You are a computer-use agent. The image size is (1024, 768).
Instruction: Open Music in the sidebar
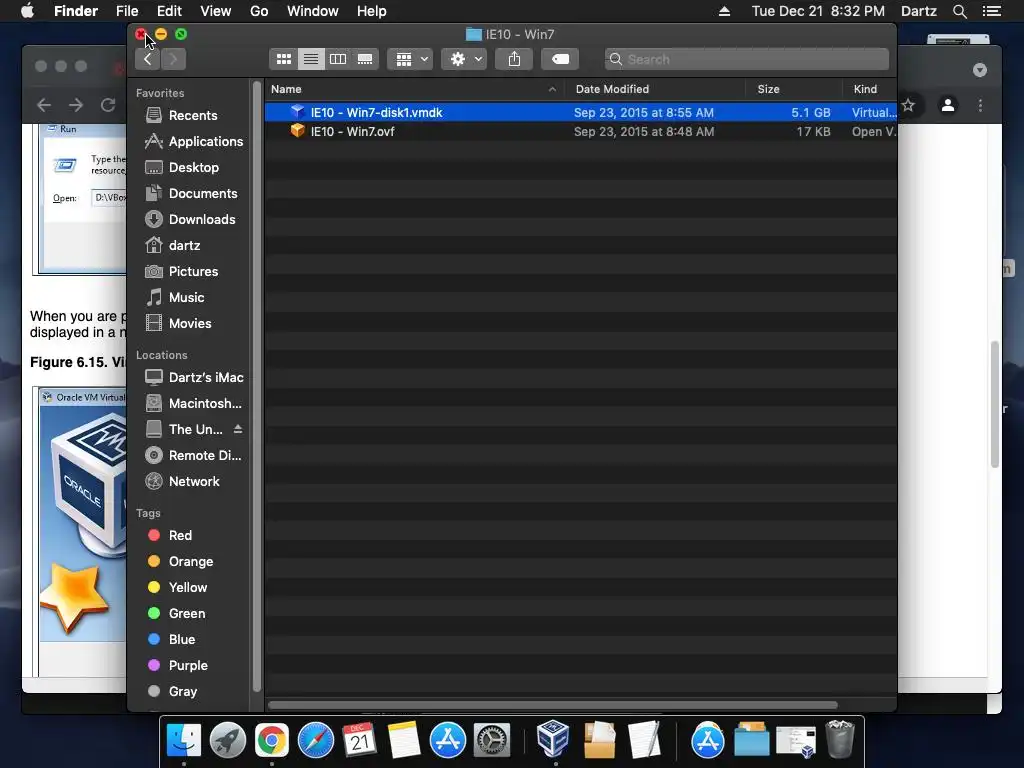click(x=175, y=298)
